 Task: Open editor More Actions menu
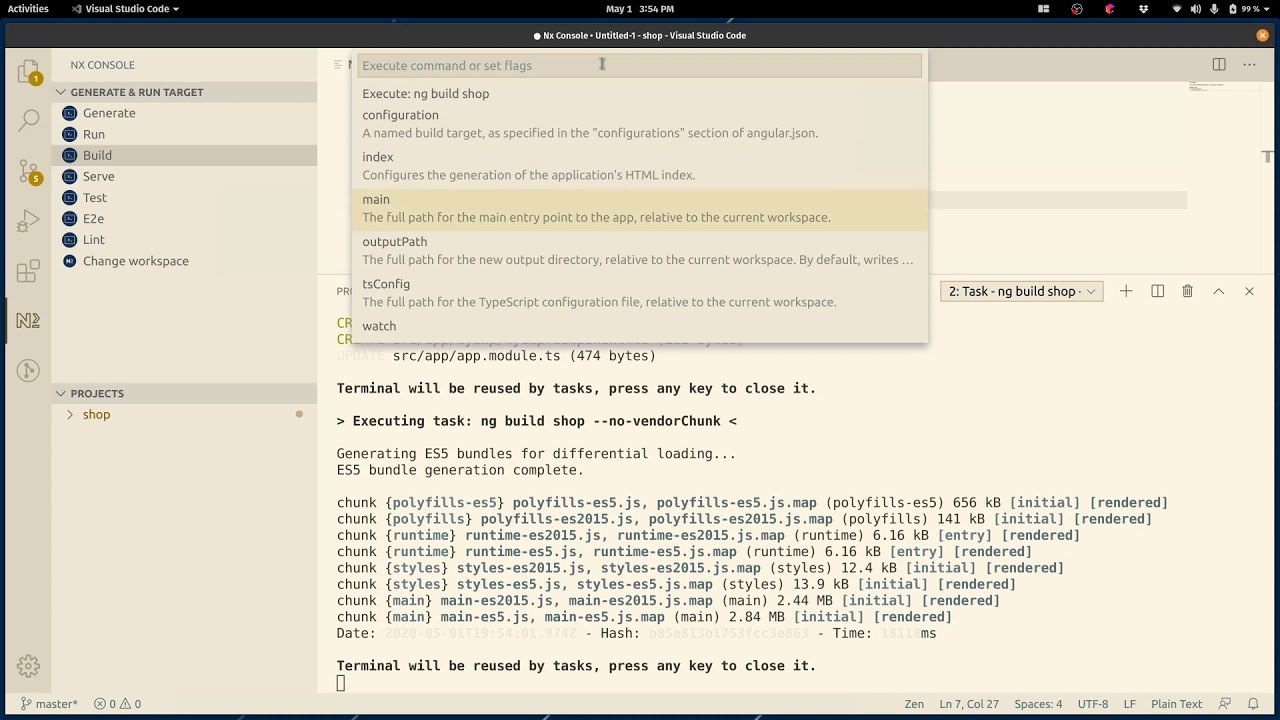[1249, 64]
